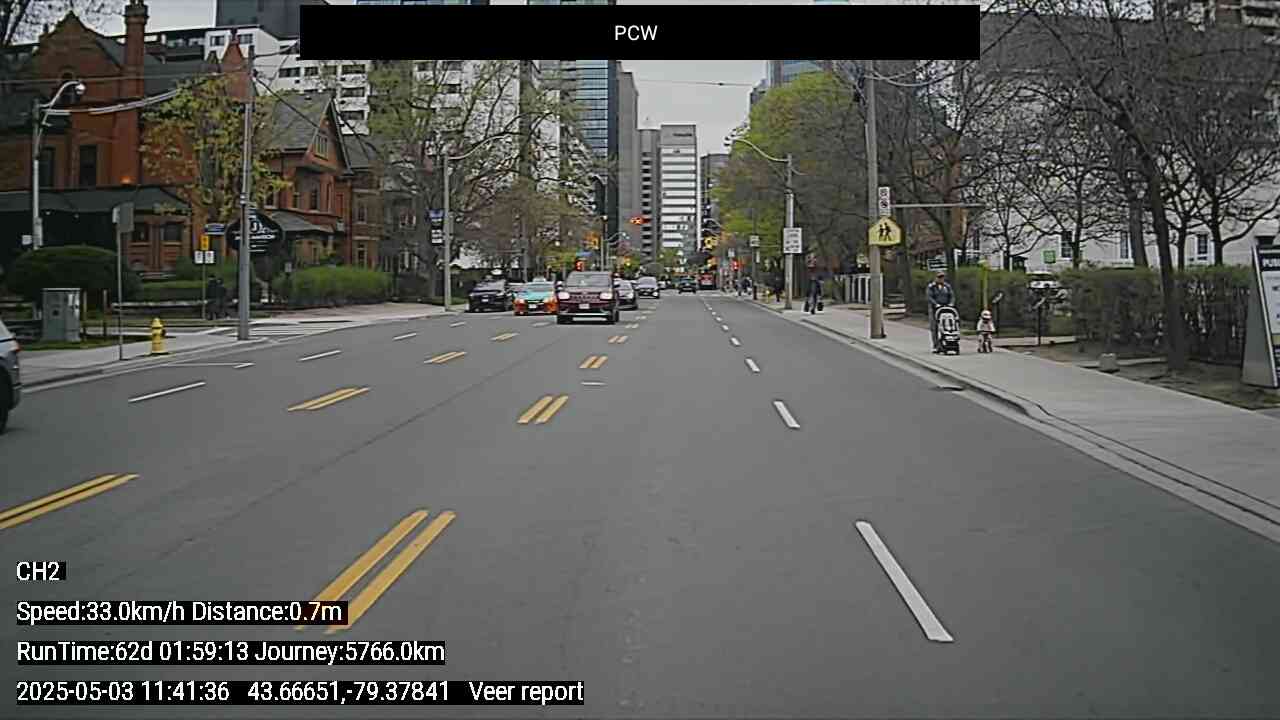Click the Speed:33.0km/h readout
The height and width of the screenshot is (720, 1280).
(101, 612)
